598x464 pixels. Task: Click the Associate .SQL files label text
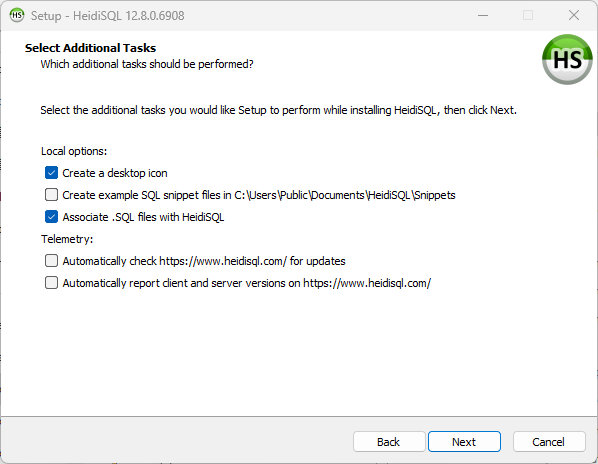[x=143, y=217]
